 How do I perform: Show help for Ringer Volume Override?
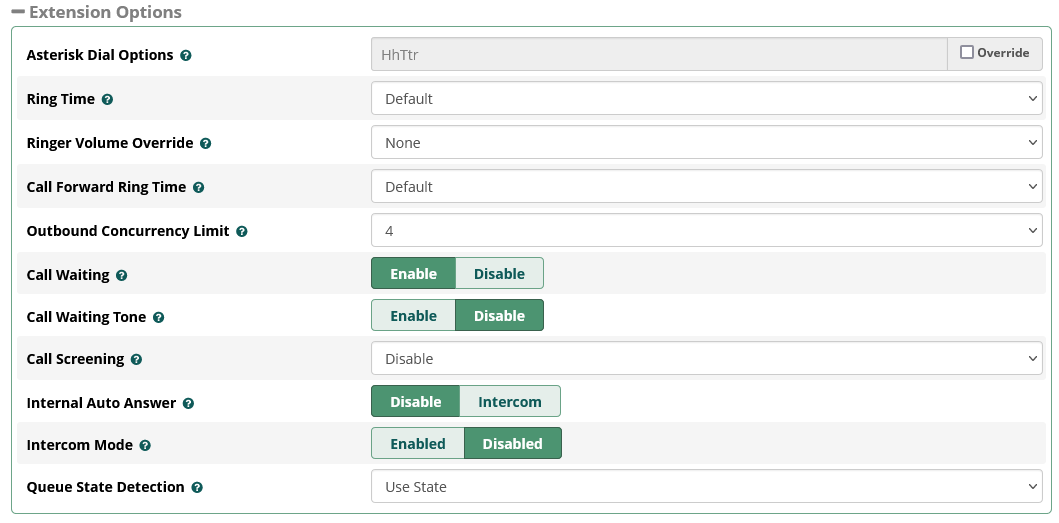(x=205, y=144)
